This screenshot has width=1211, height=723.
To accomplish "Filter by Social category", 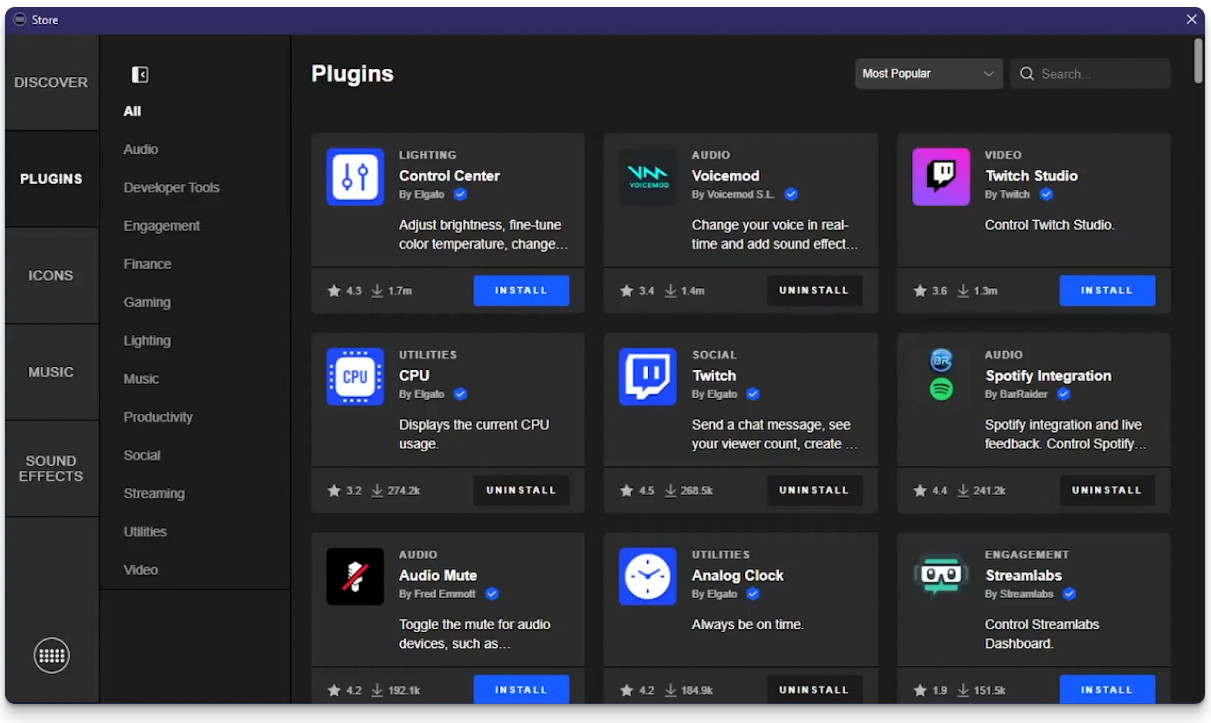I will [x=142, y=455].
